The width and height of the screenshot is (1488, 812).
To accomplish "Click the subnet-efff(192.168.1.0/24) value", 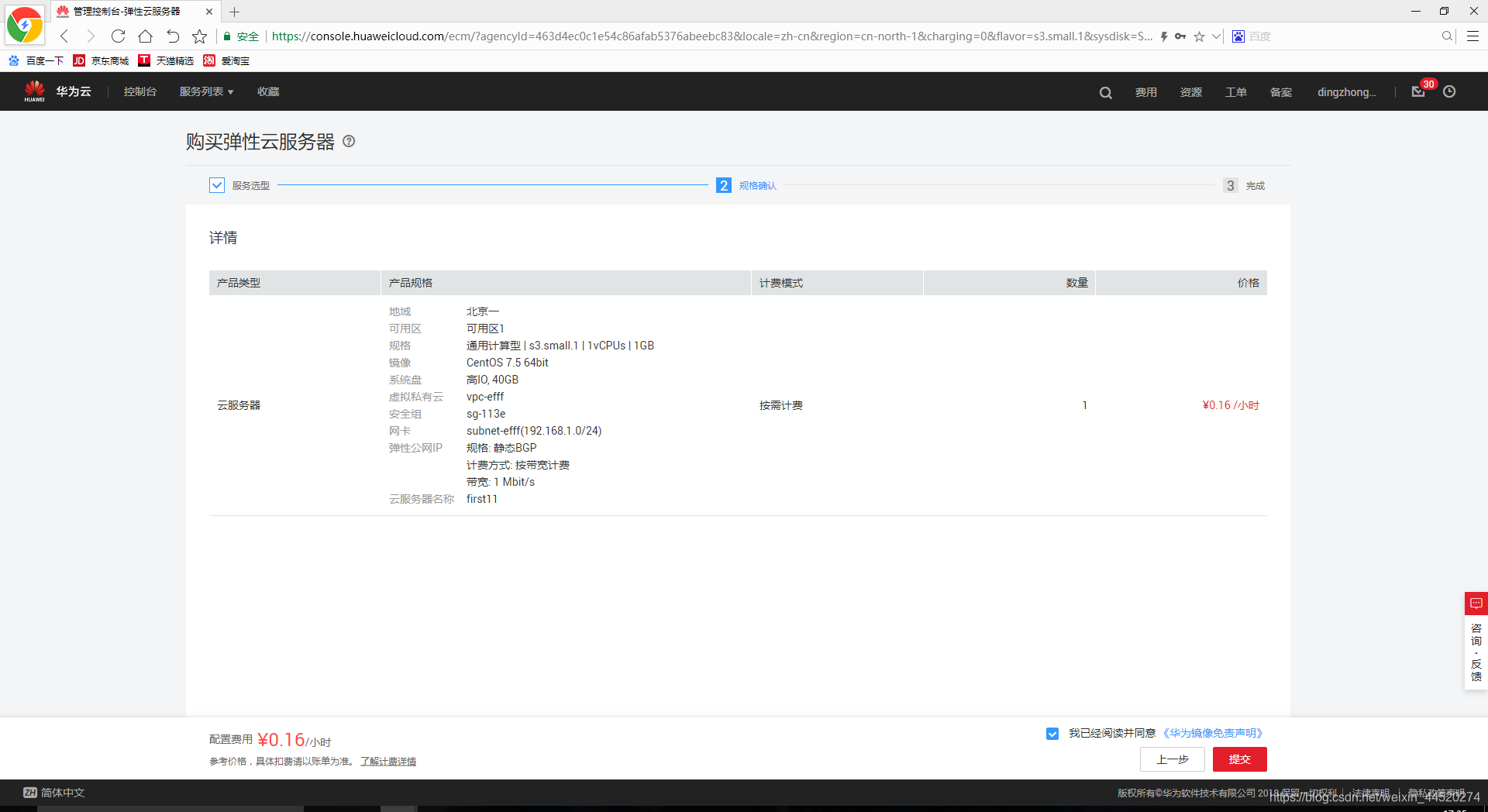I will [x=534, y=431].
